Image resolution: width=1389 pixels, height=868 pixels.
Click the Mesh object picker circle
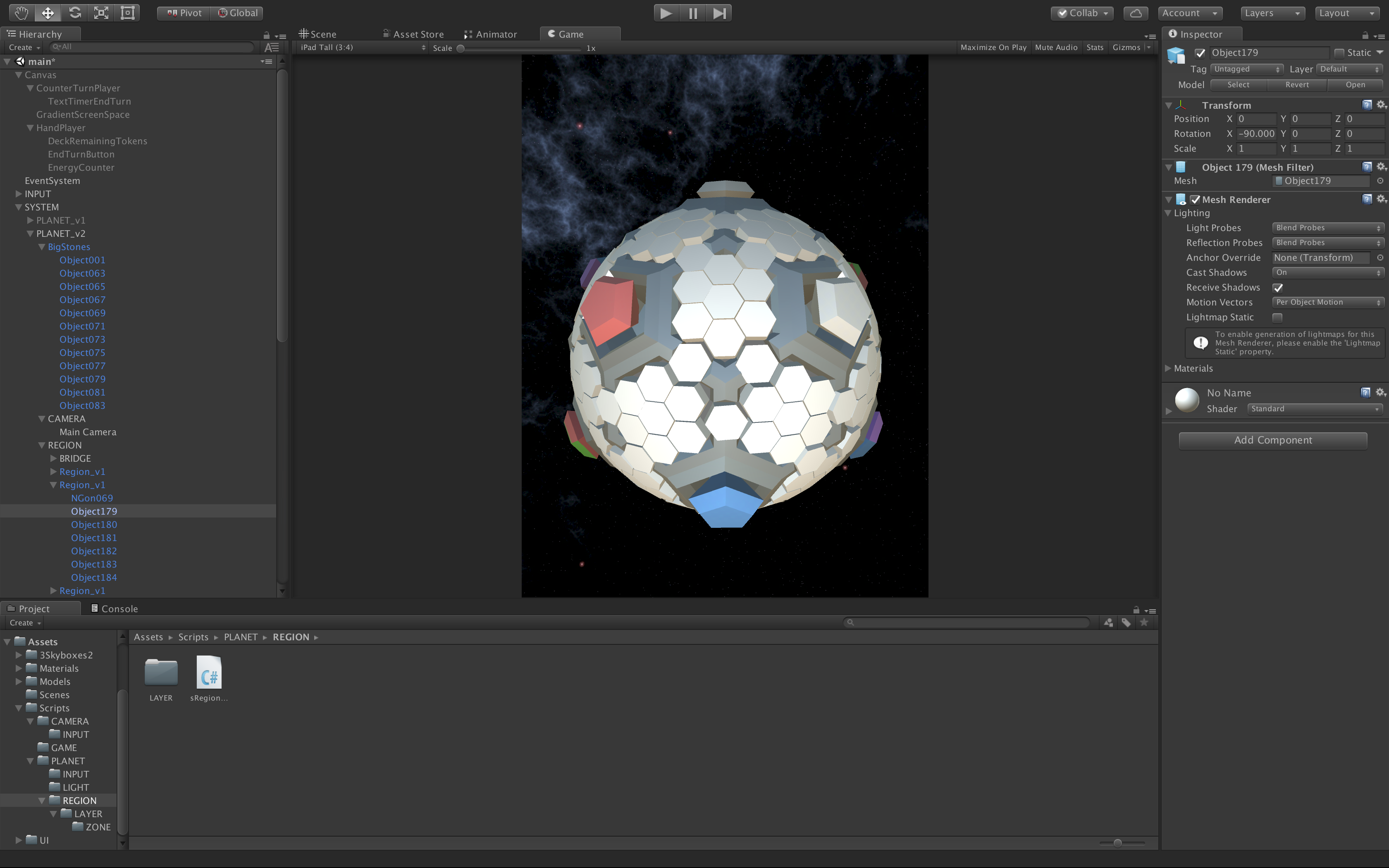[1380, 181]
